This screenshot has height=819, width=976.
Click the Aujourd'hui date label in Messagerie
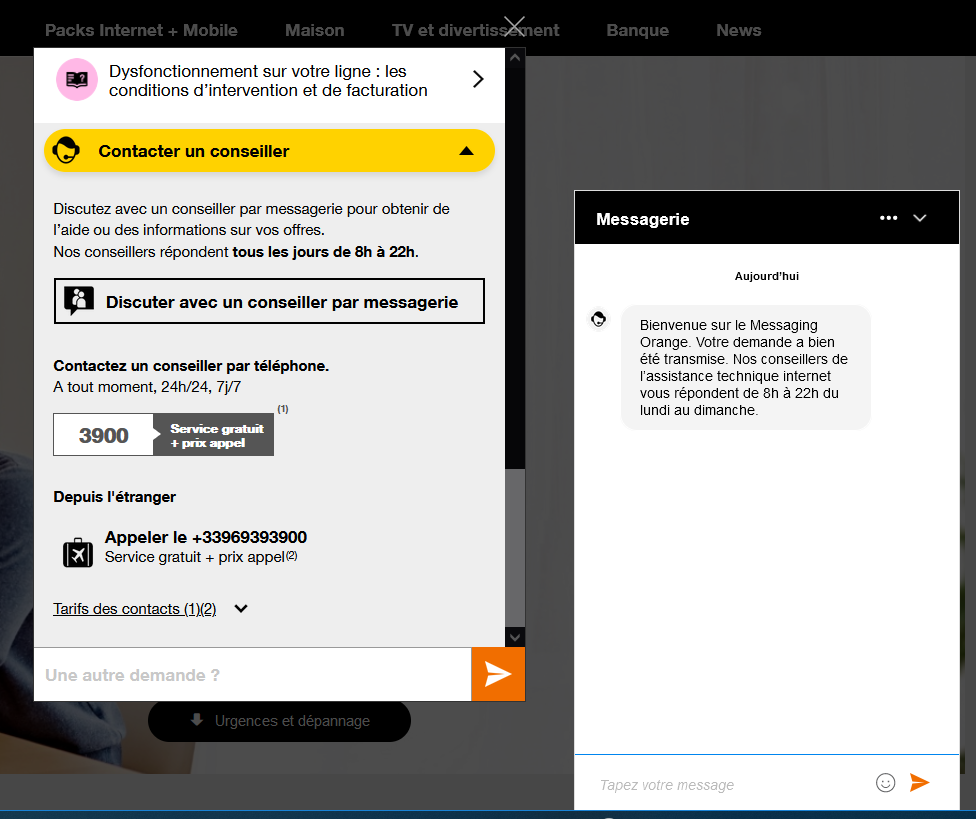click(x=766, y=276)
